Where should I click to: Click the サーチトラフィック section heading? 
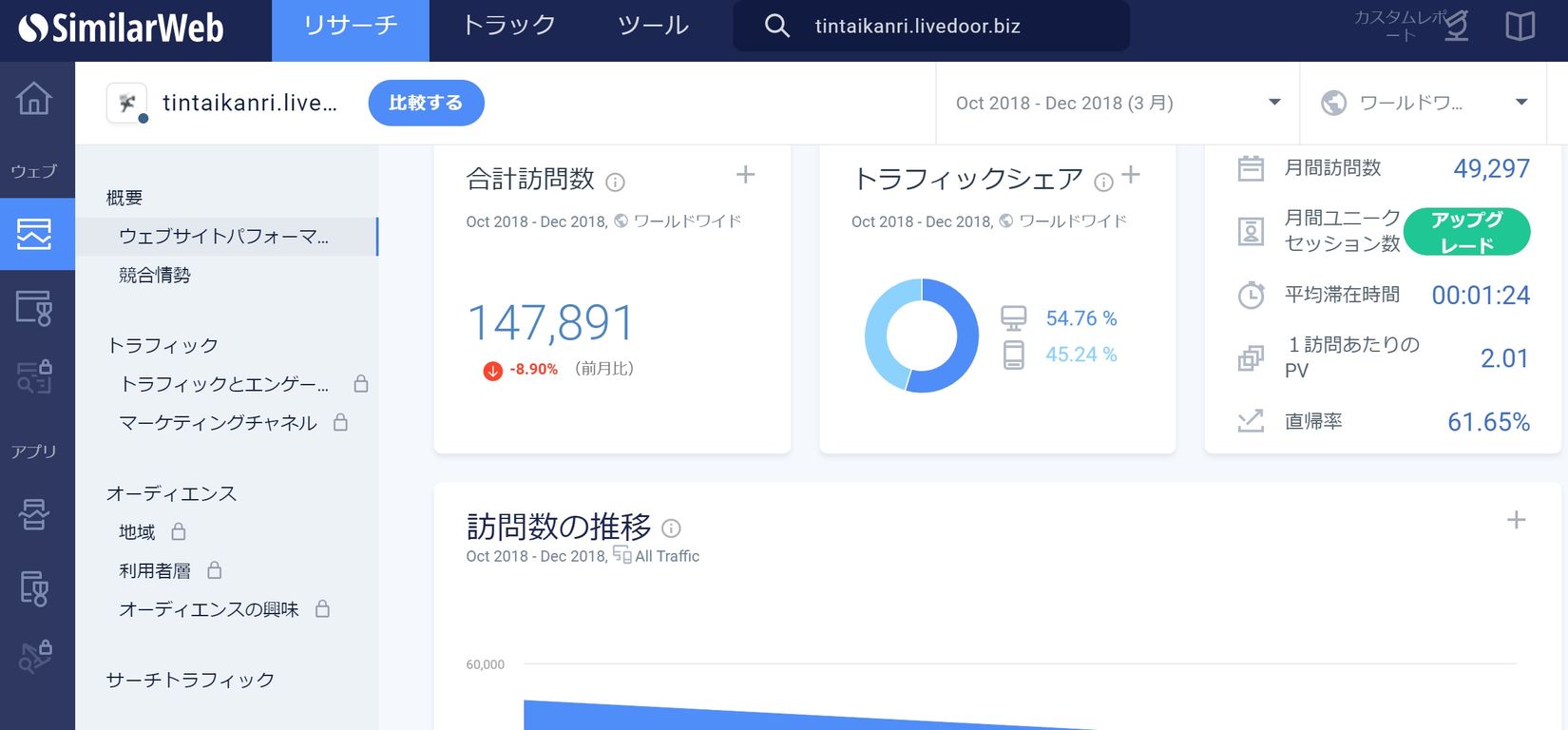pyautogui.click(x=190, y=680)
